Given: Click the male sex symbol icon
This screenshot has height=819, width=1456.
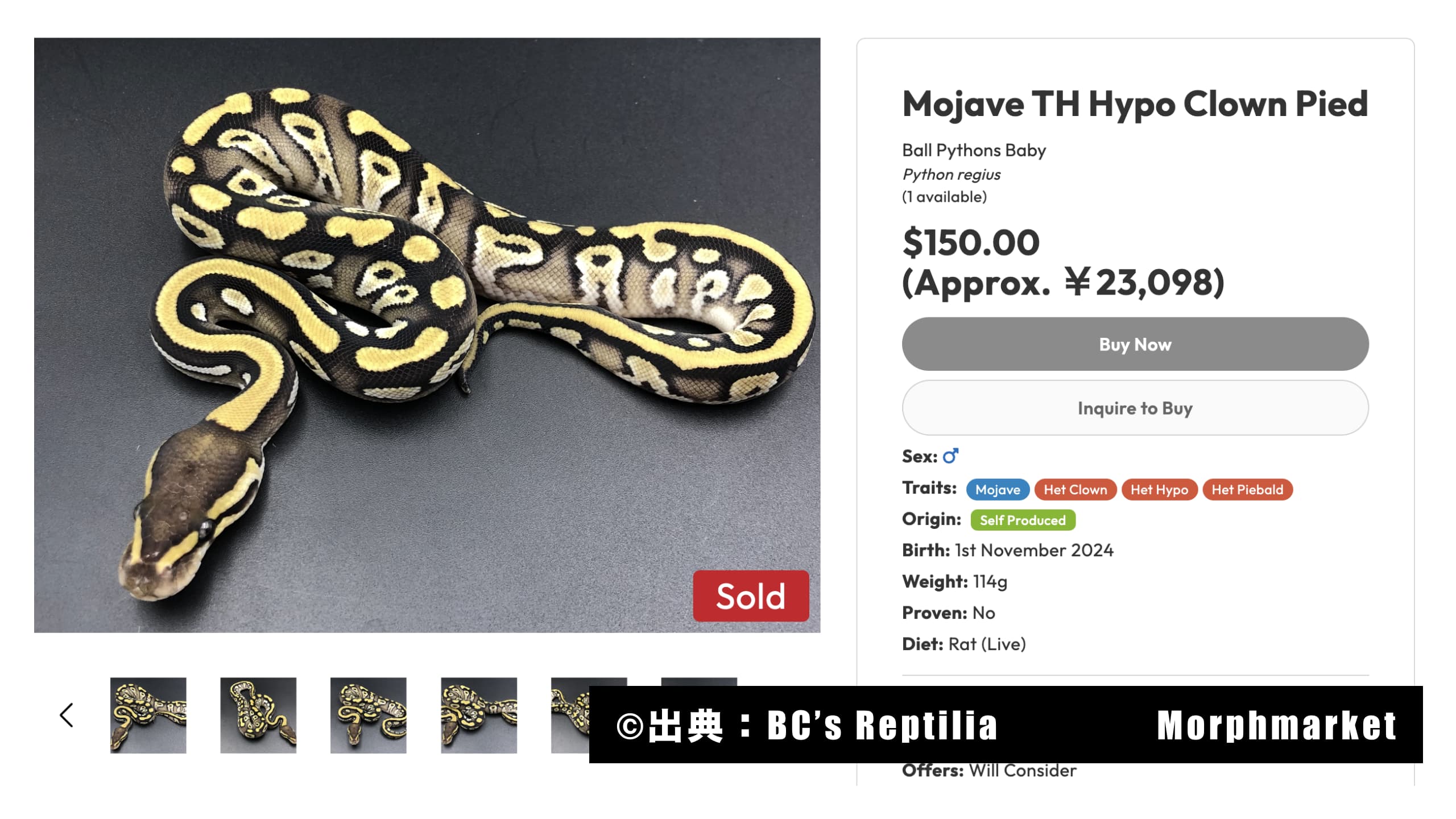Looking at the screenshot, I should coord(950,456).
